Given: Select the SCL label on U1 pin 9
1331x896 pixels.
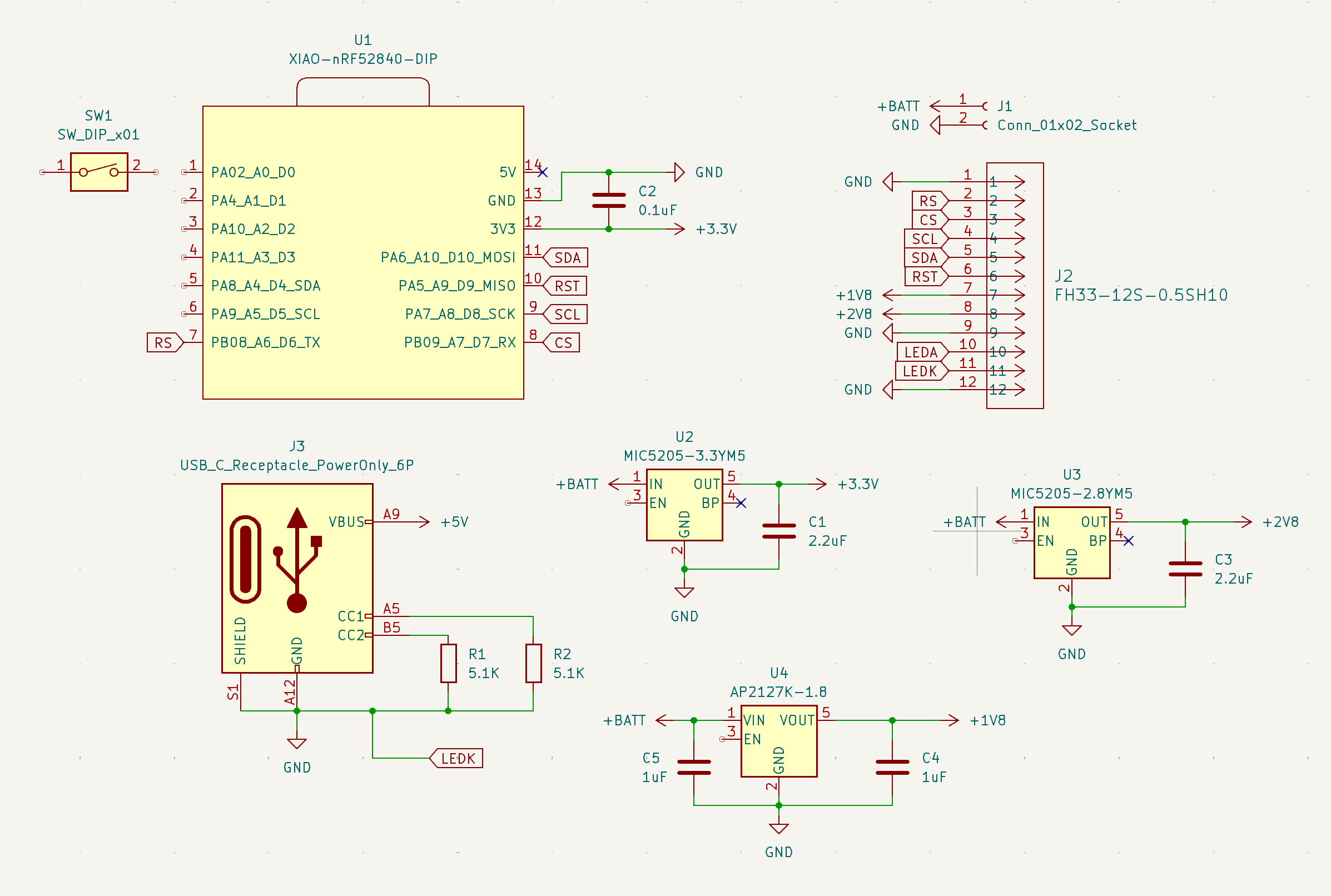Looking at the screenshot, I should [565, 314].
